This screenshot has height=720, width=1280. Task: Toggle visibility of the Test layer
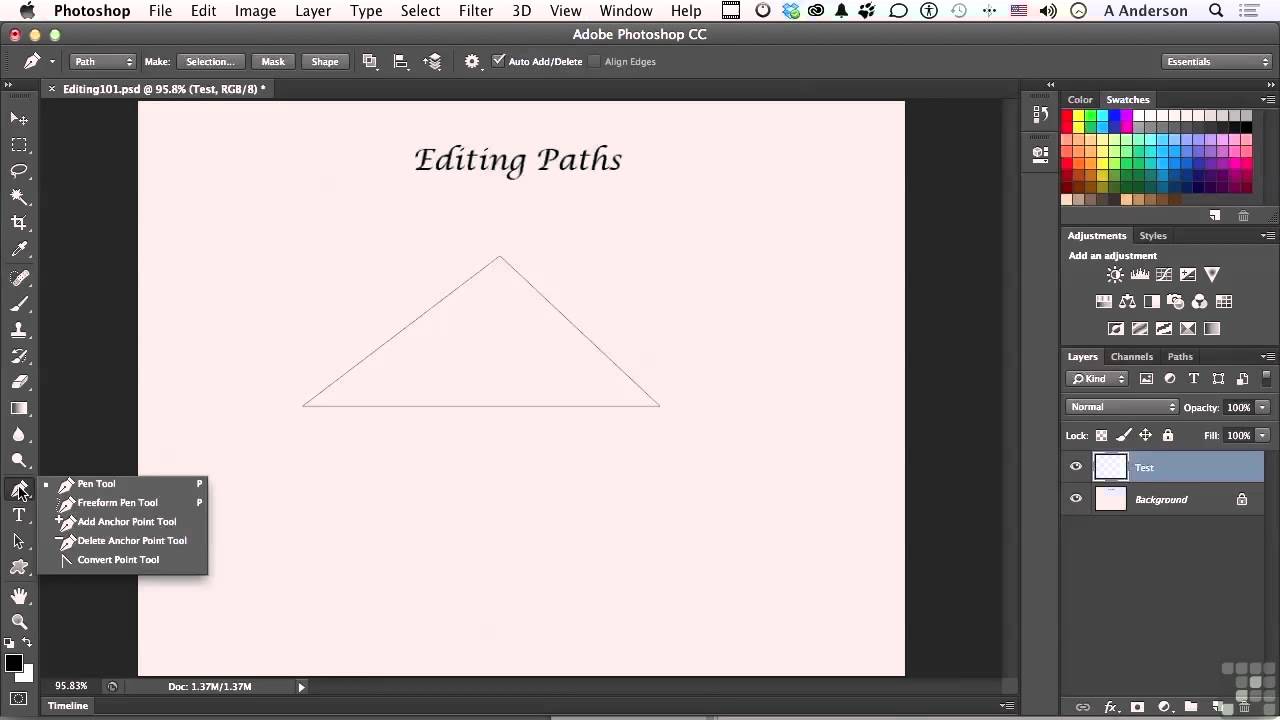pos(1076,467)
